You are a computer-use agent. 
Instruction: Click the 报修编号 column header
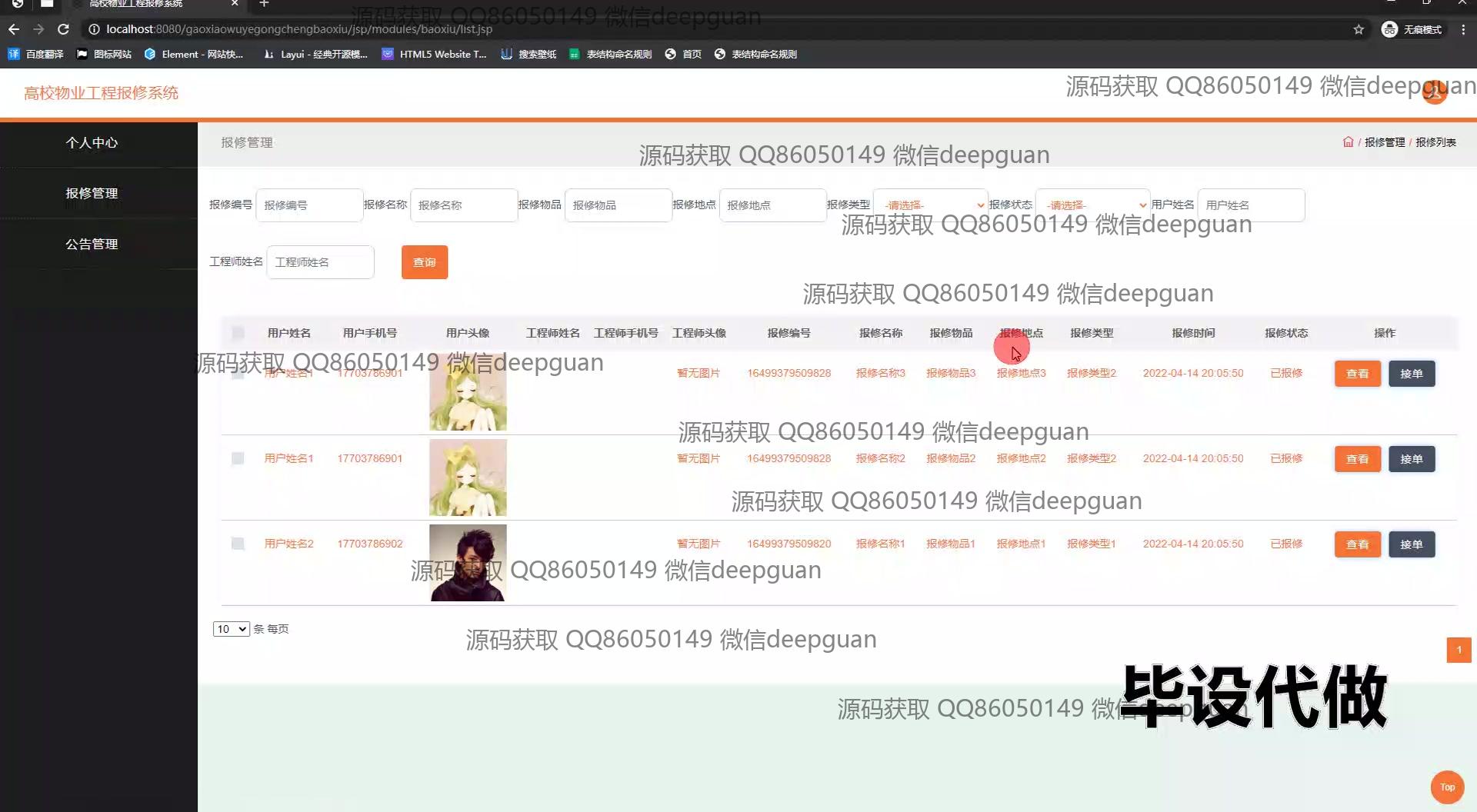789,333
